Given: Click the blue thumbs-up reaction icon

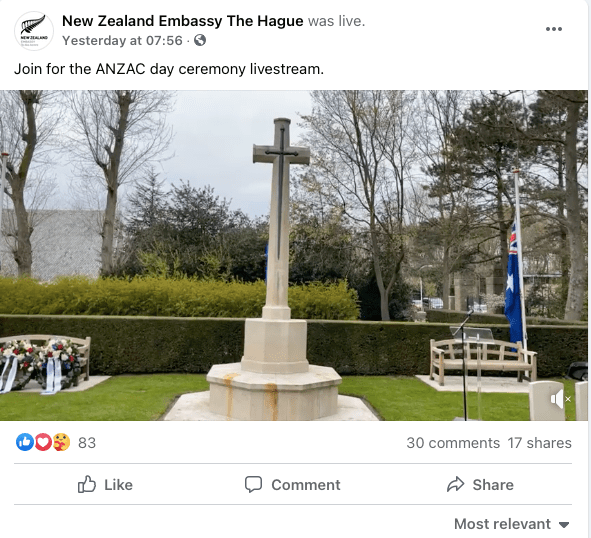Looking at the screenshot, I should (x=25, y=442).
